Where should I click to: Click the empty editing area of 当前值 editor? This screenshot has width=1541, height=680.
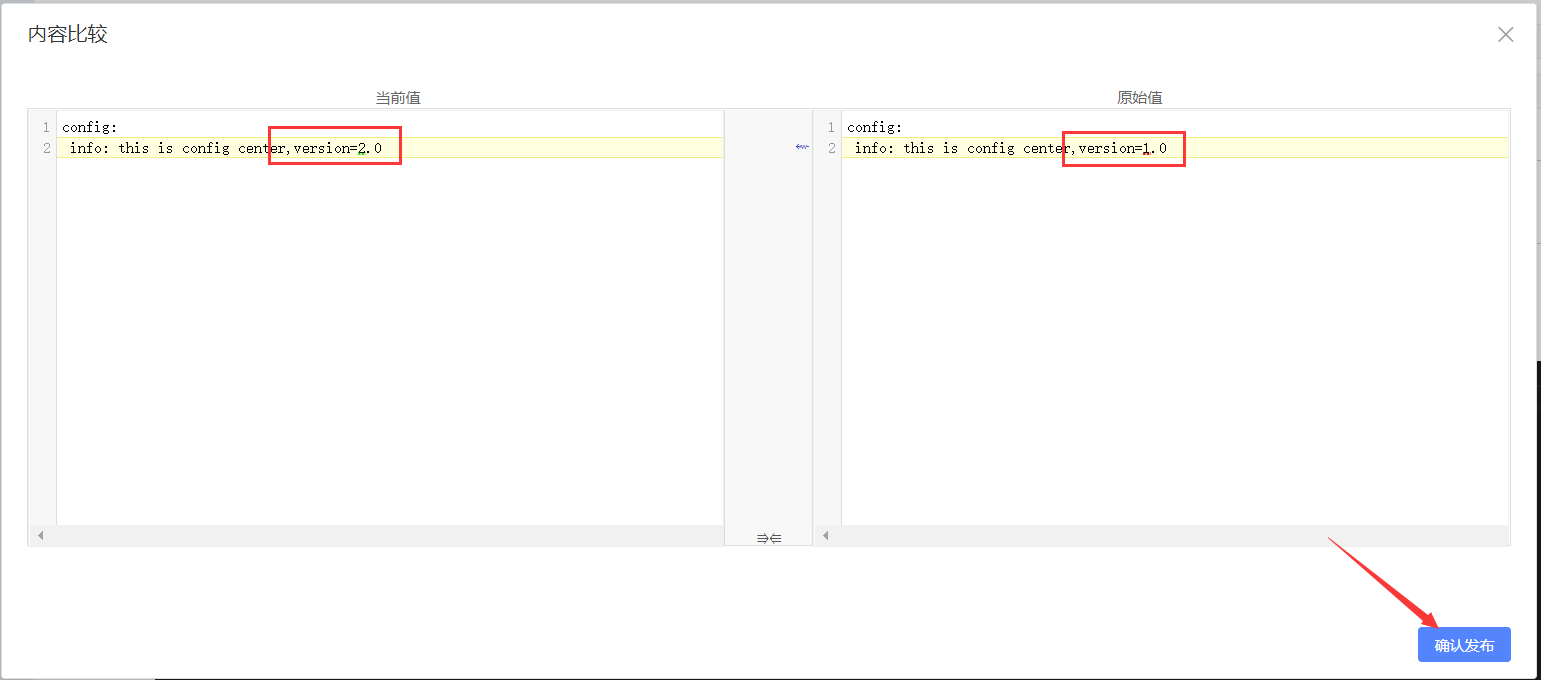pyautogui.click(x=390, y=340)
